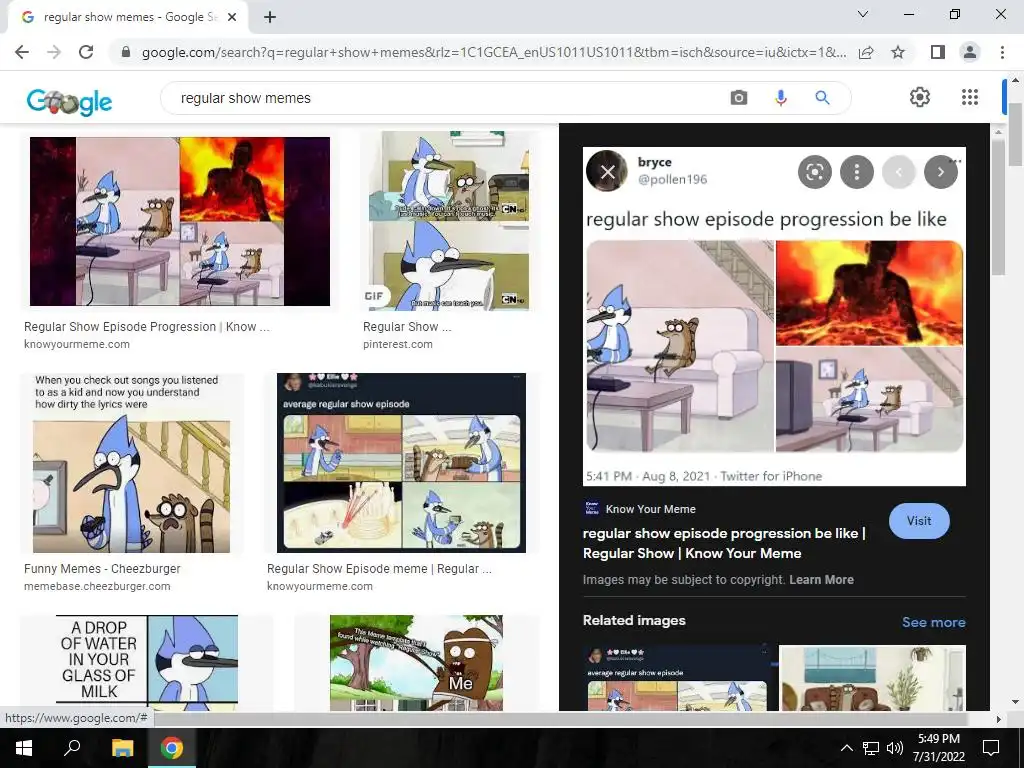
Task: Open the Windows Start menu
Action: coord(24,748)
